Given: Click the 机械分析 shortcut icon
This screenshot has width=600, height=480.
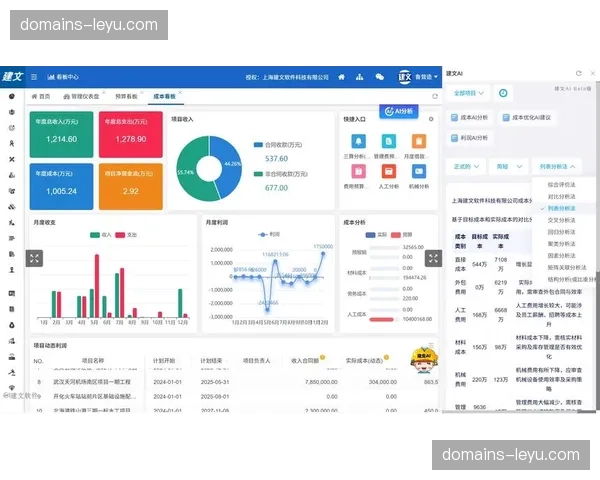Looking at the screenshot, I should point(418,173).
